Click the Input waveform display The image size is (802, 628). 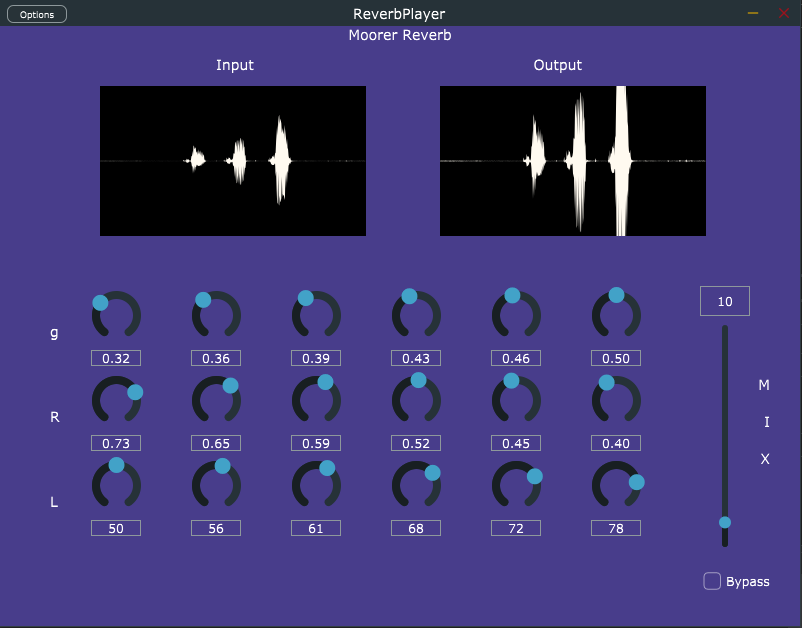pyautogui.click(x=233, y=161)
